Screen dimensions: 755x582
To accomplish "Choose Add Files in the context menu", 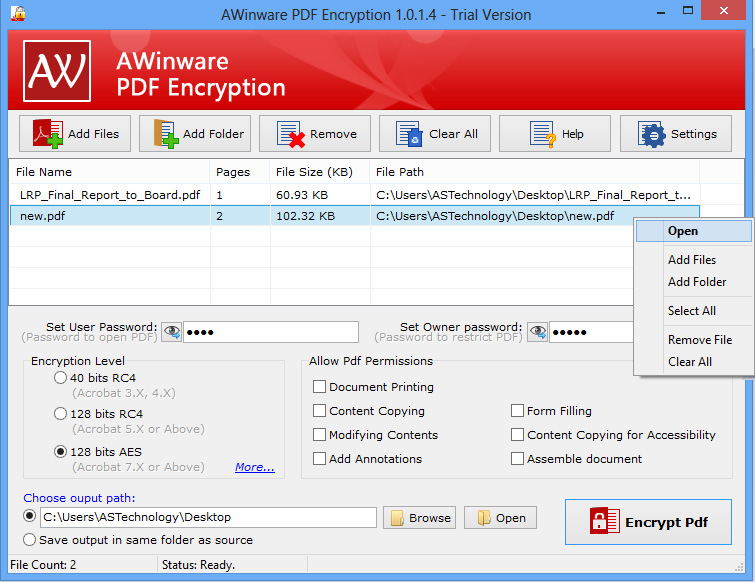I will tap(692, 260).
